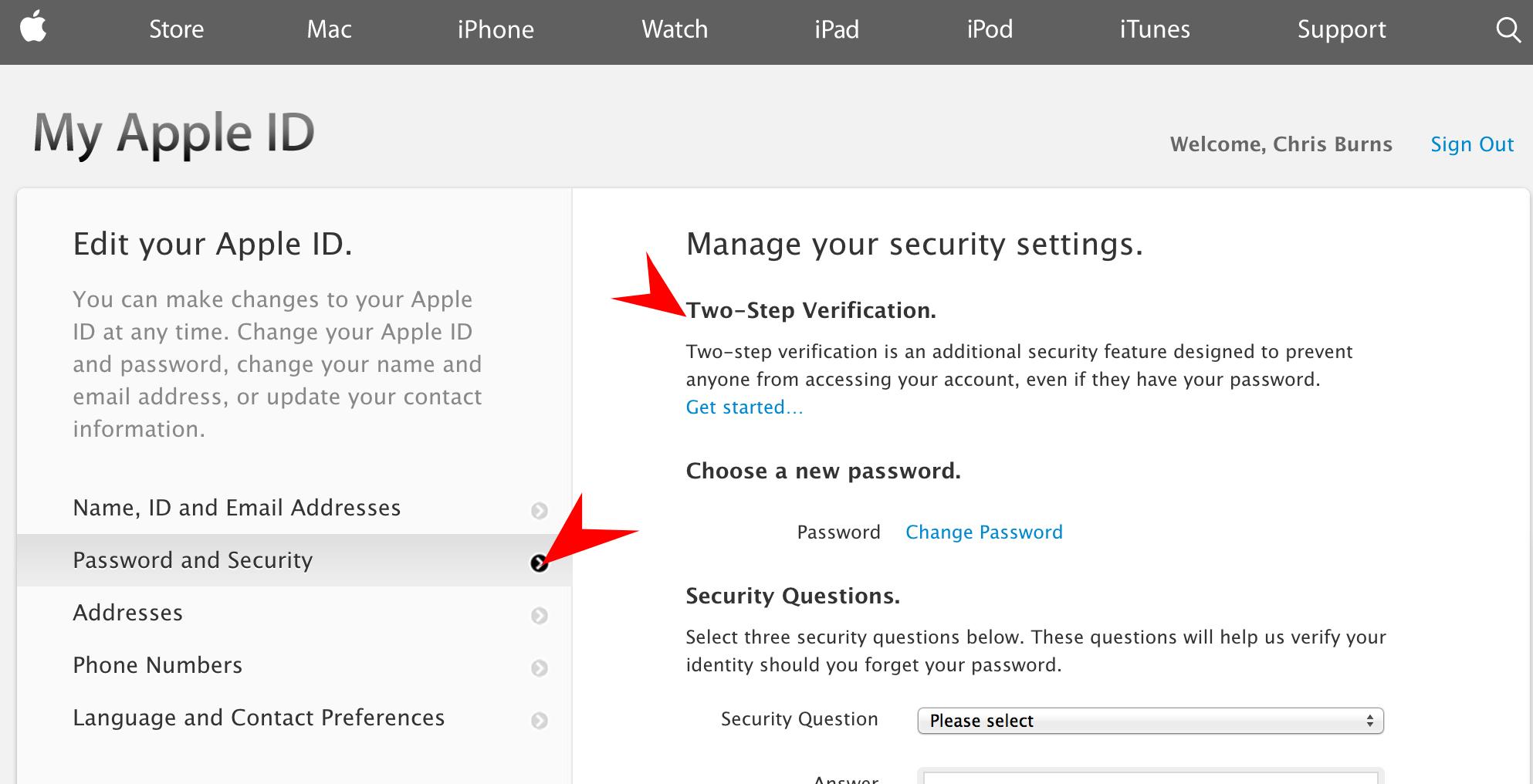The width and height of the screenshot is (1533, 784).
Task: Select the Password and Security sidebar entry
Action: (x=193, y=560)
